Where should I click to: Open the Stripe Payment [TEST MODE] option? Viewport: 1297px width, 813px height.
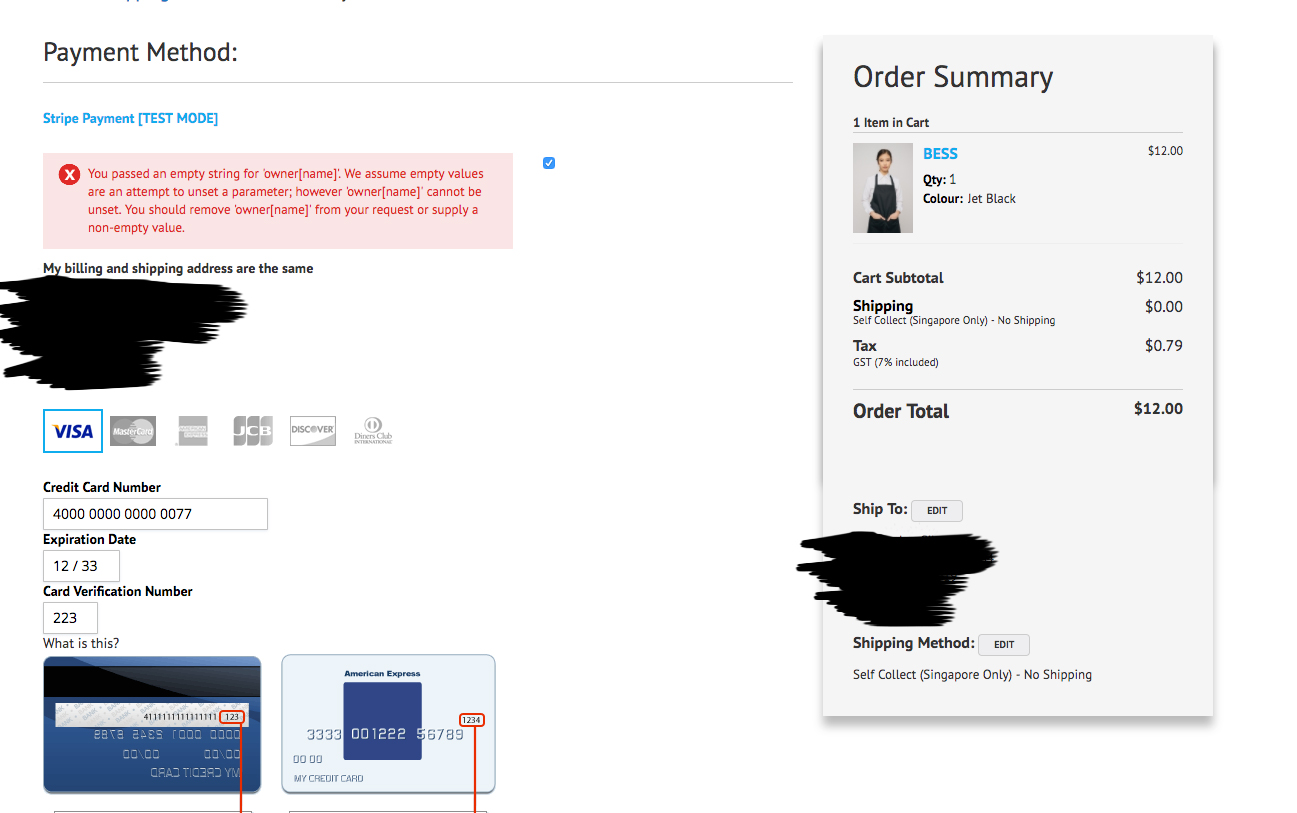(x=130, y=118)
